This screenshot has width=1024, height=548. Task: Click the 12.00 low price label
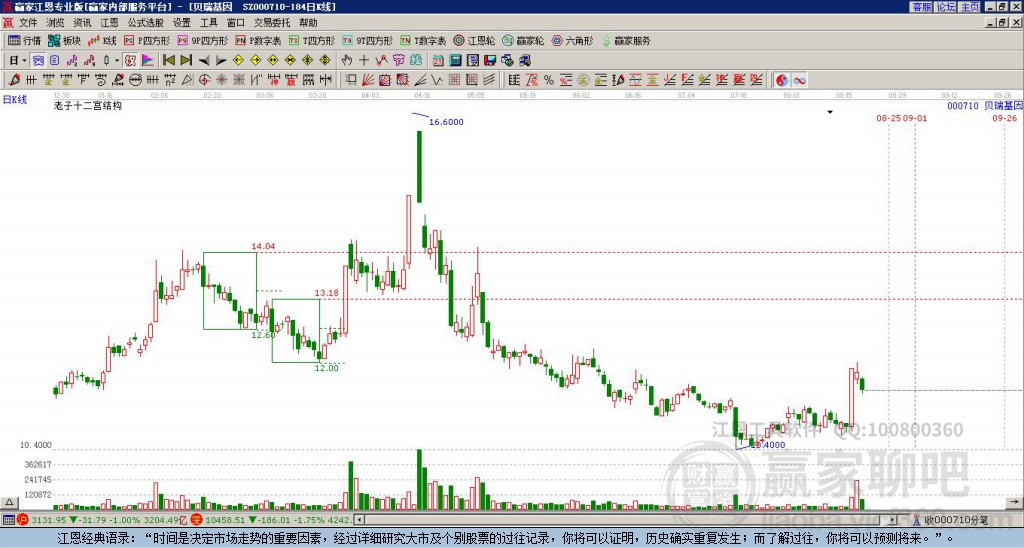[327, 368]
